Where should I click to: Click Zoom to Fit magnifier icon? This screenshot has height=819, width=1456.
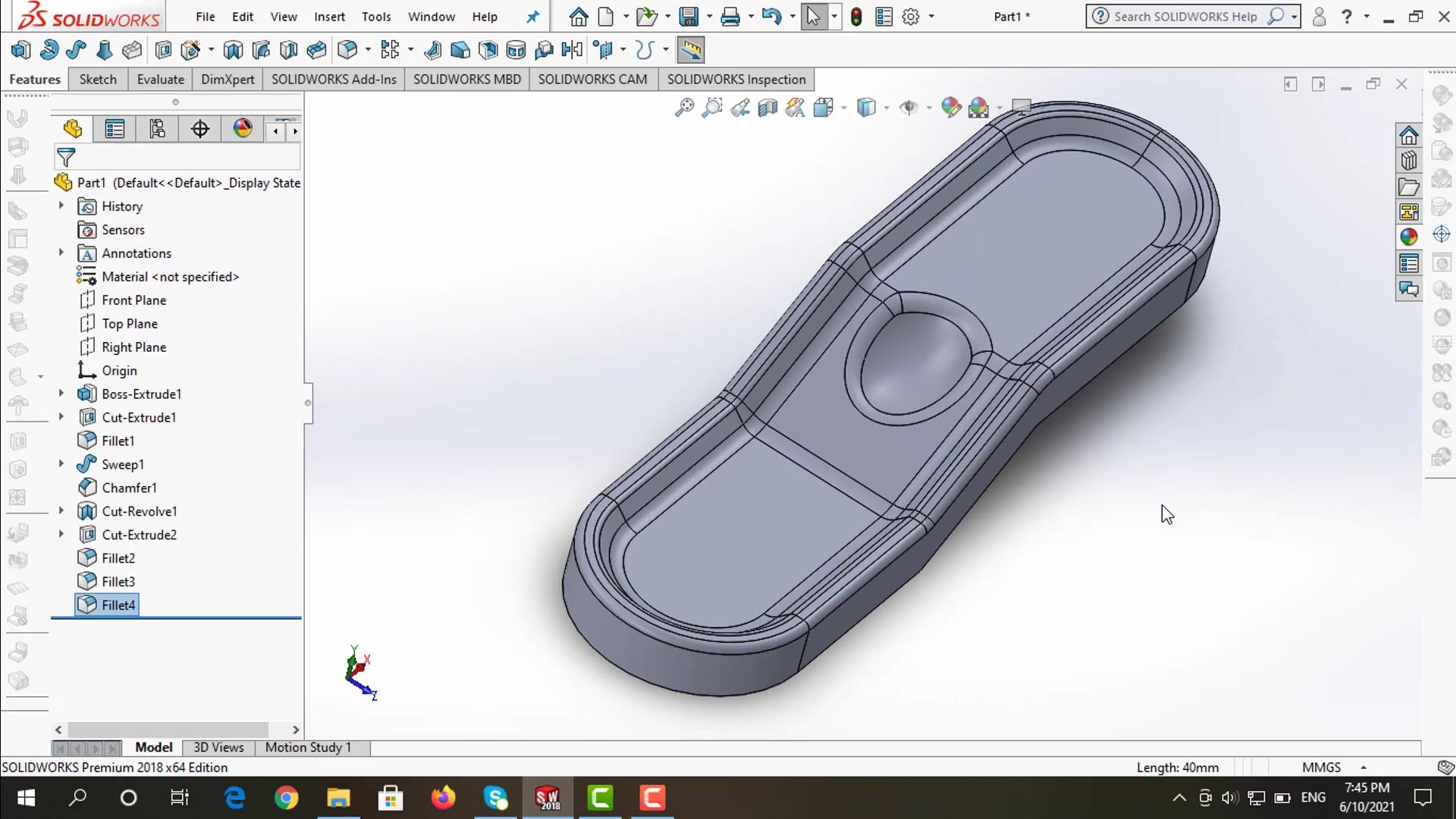pos(684,108)
